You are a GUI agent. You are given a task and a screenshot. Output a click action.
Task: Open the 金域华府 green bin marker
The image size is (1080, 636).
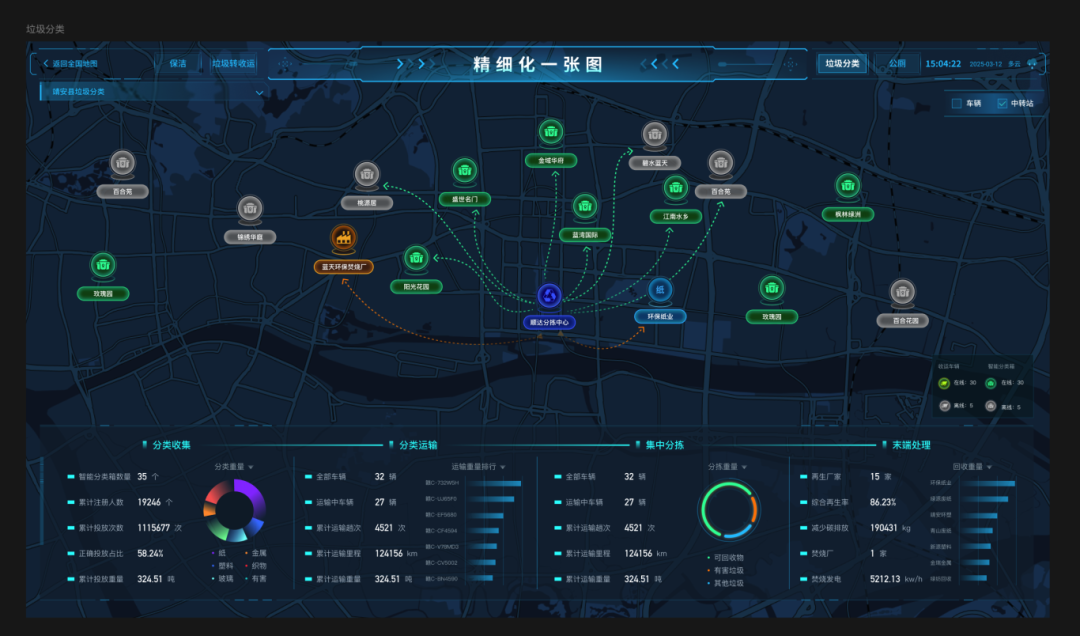(551, 132)
